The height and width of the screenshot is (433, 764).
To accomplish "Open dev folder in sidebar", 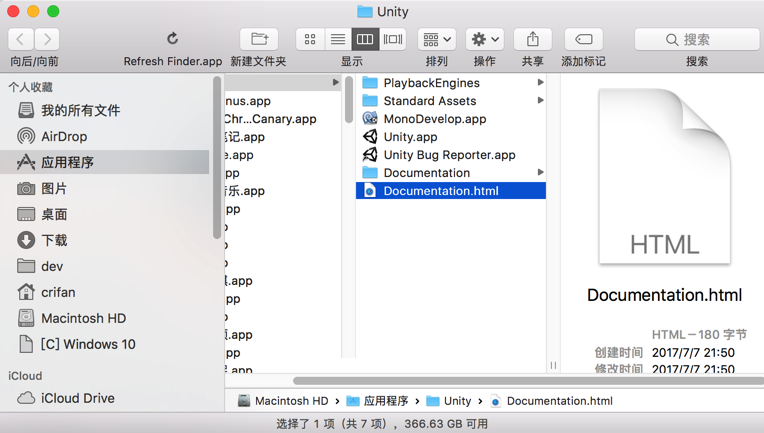I will click(105, 266).
